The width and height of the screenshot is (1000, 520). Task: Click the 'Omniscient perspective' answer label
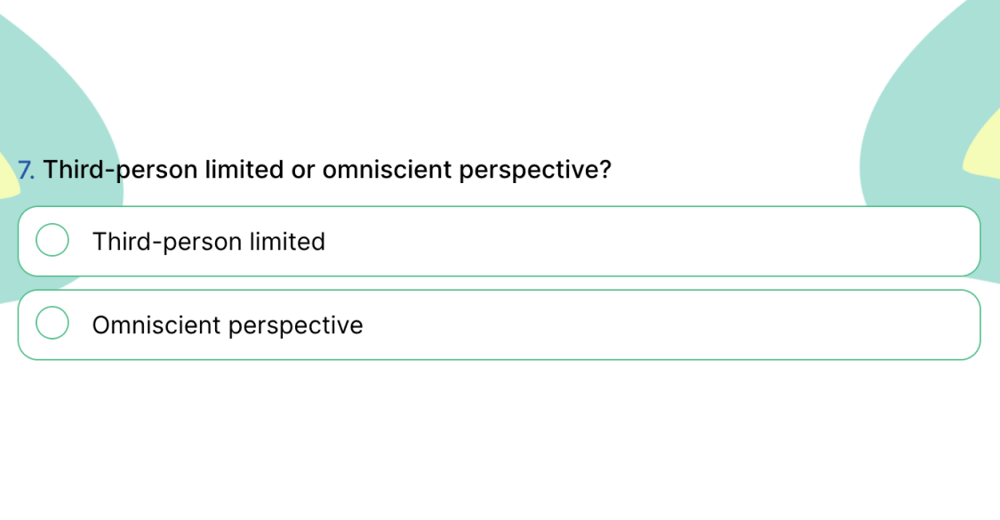coord(227,325)
